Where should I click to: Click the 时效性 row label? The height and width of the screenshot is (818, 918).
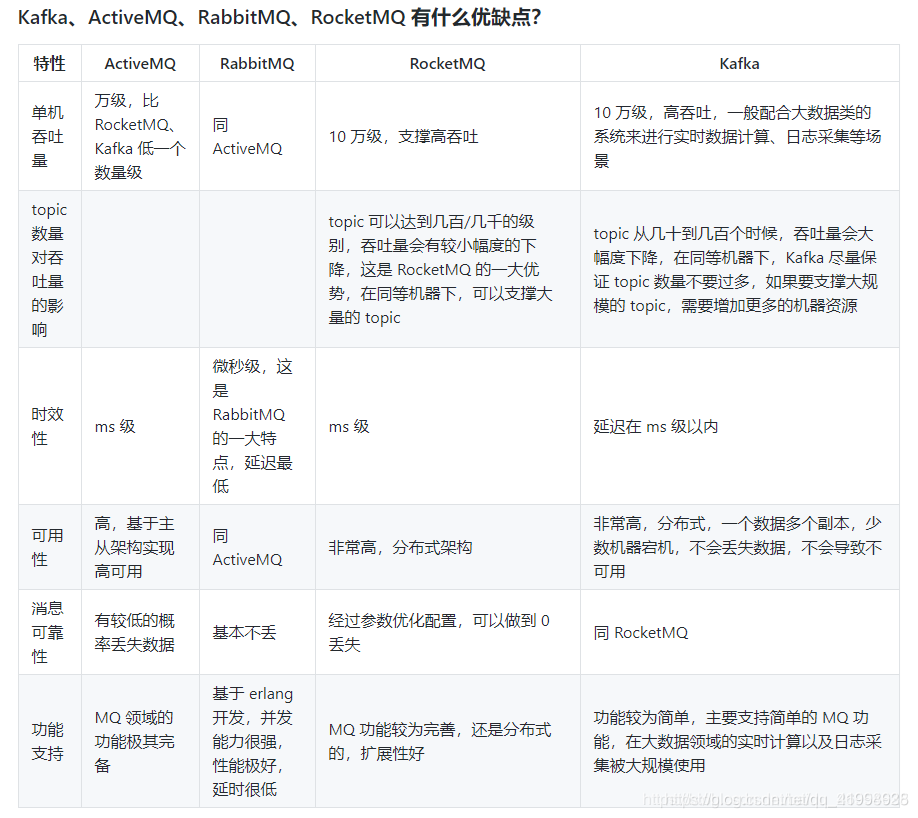pyautogui.click(x=47, y=427)
